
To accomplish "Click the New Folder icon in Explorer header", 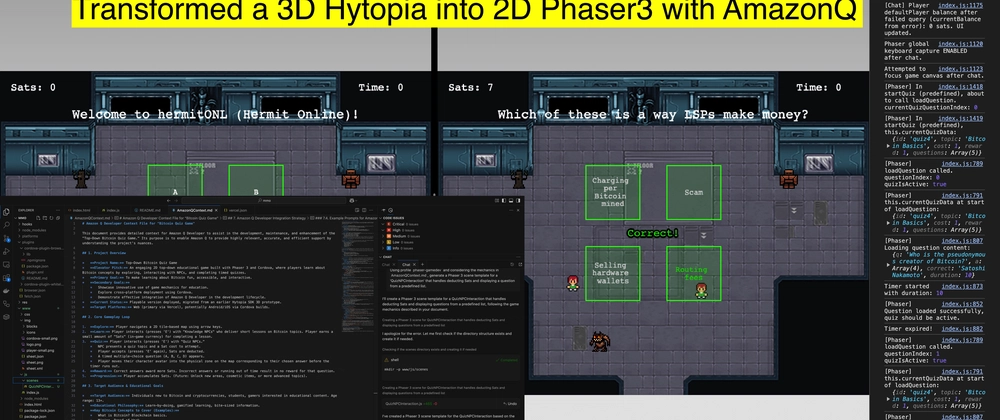I will [x=45, y=218].
